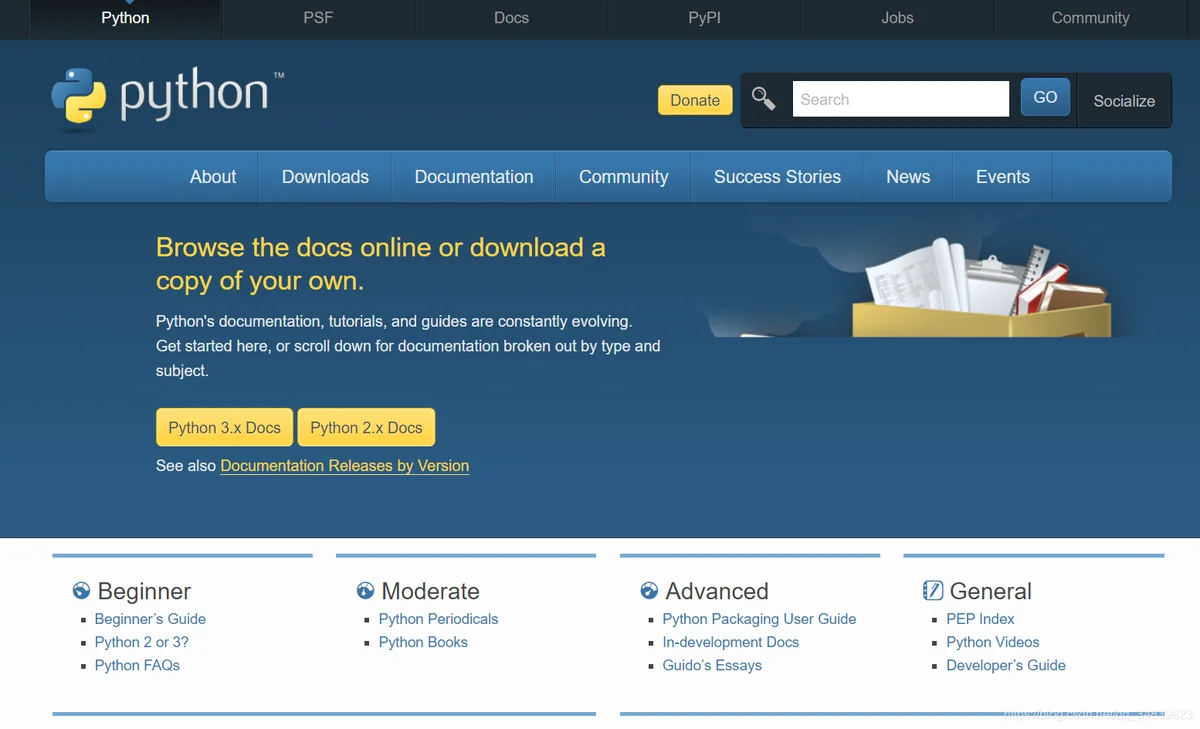Open the Python tab in top bar
Image resolution: width=1200 pixels, height=729 pixels.
point(125,18)
